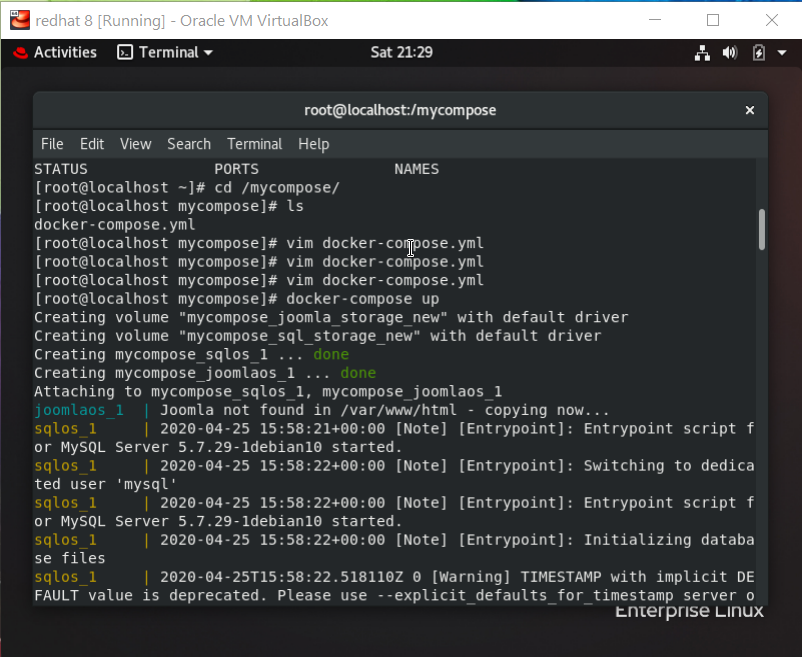802x657 pixels.
Task: Click the volume speaker icon
Action: [730, 53]
